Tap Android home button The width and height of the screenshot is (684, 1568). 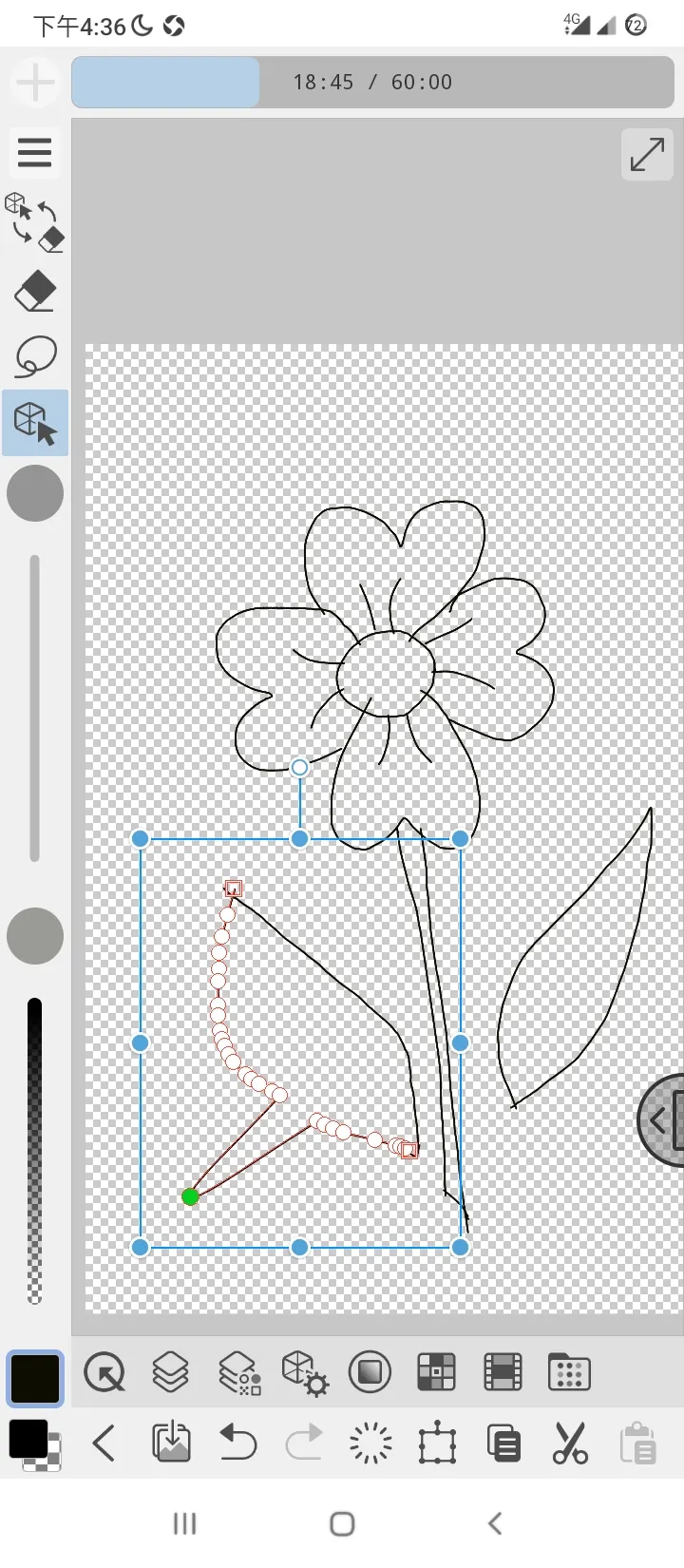tap(342, 1524)
